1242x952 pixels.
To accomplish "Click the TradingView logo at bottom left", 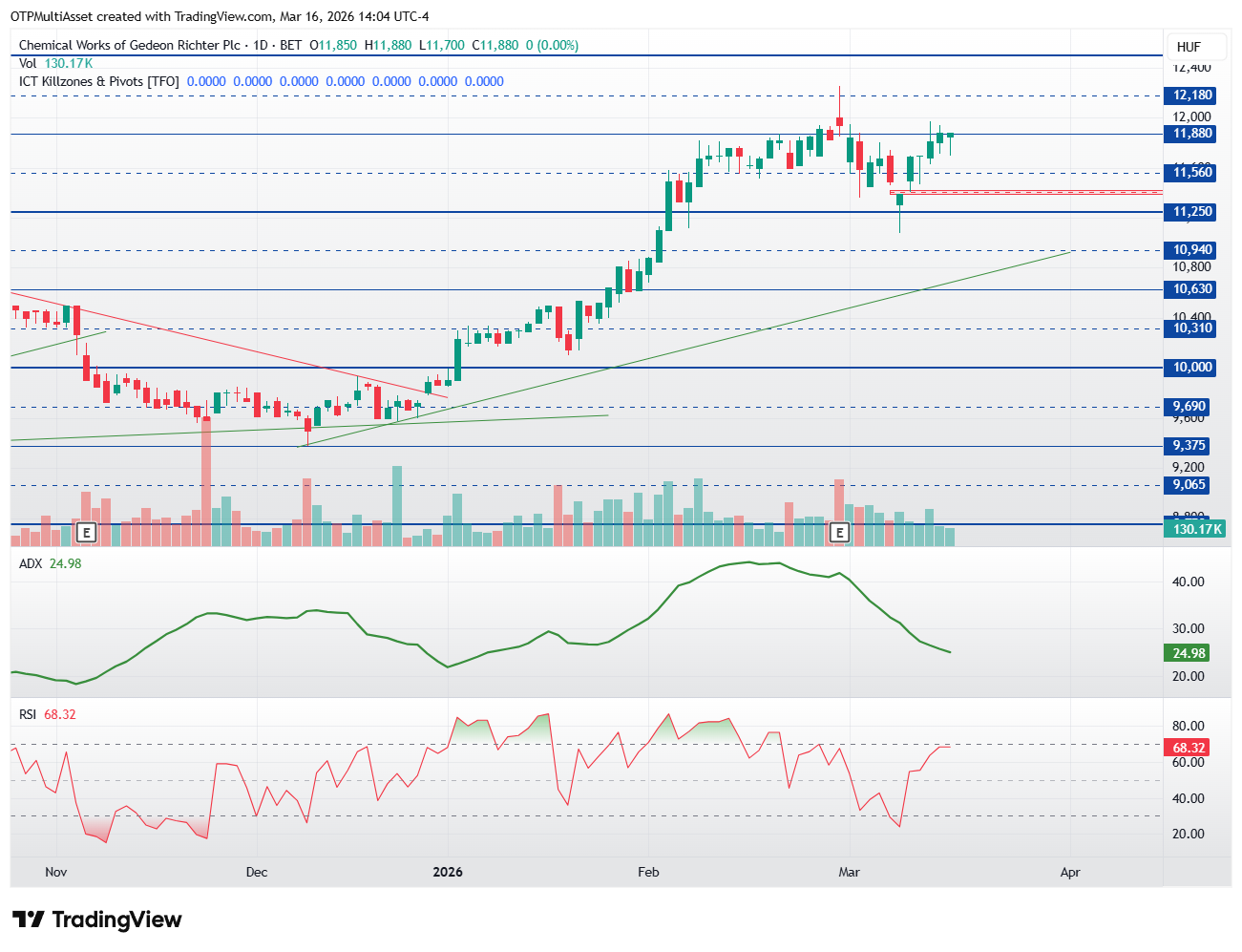I will pos(96,920).
